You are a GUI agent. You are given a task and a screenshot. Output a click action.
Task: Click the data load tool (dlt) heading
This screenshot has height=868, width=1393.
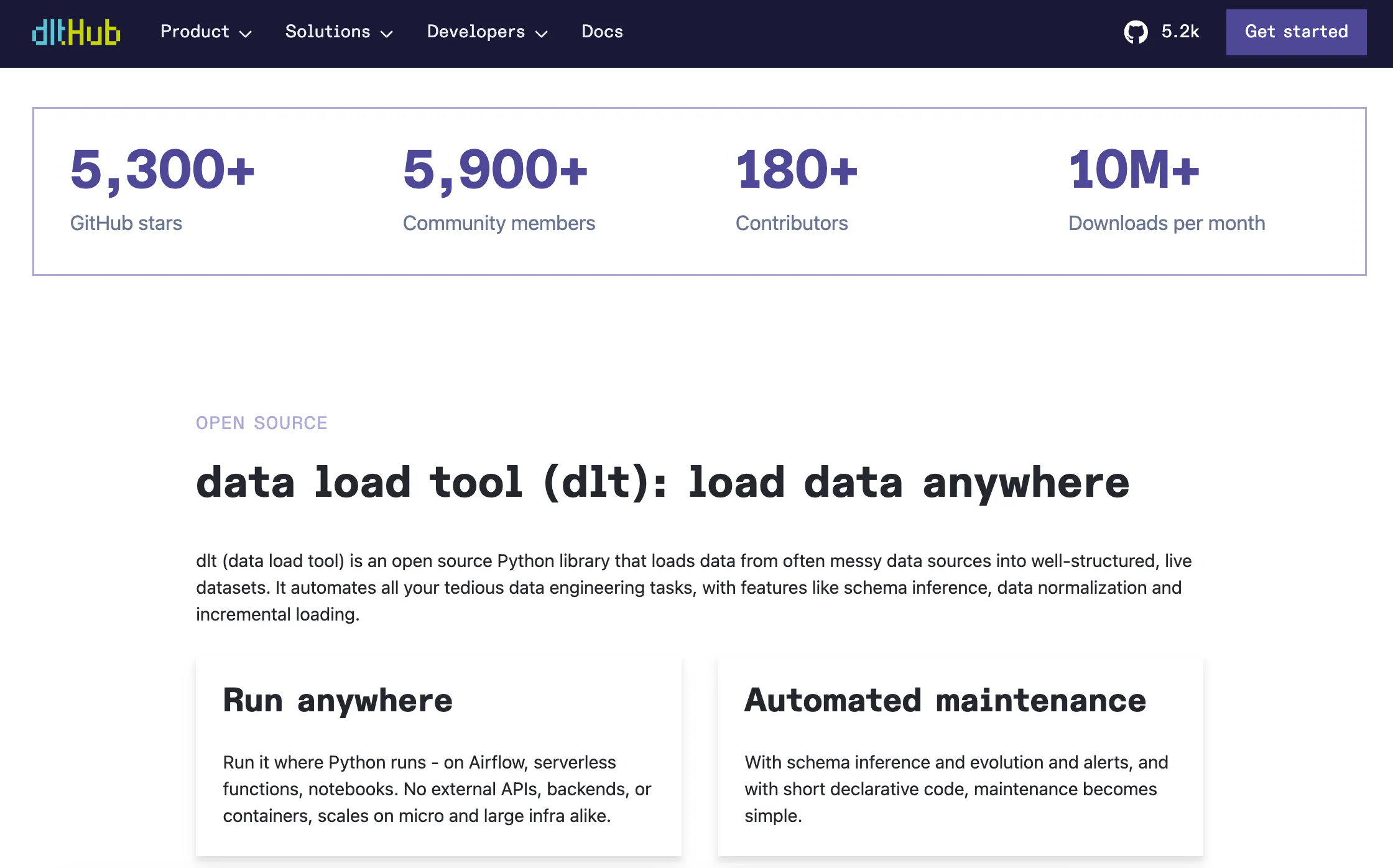pyautogui.click(x=662, y=483)
